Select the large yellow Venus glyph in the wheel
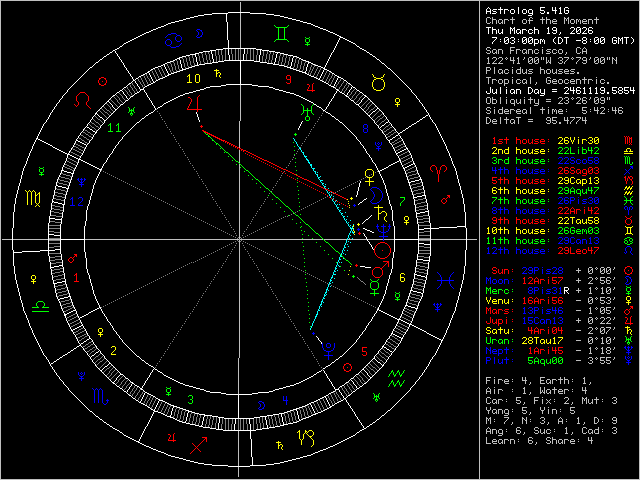Screen dimensions: 640x480 (x=369, y=176)
